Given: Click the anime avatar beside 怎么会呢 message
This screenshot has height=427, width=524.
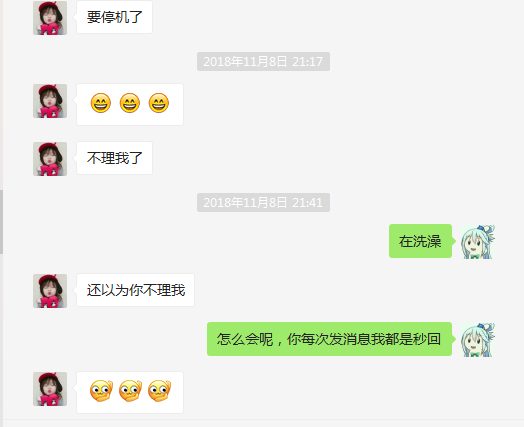Looking at the screenshot, I should pyautogui.click(x=478, y=340).
